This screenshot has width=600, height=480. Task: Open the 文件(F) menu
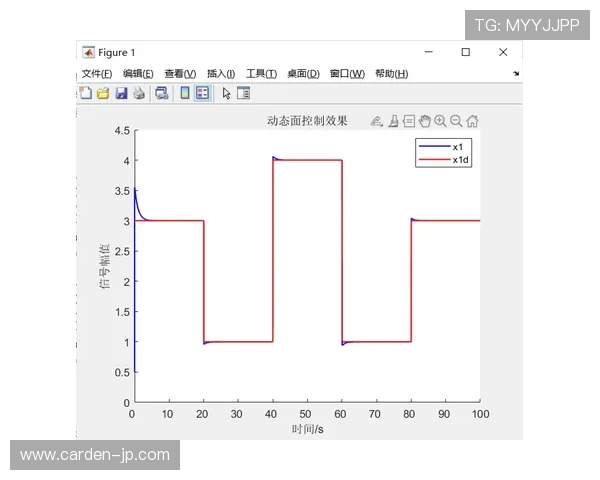[97, 73]
